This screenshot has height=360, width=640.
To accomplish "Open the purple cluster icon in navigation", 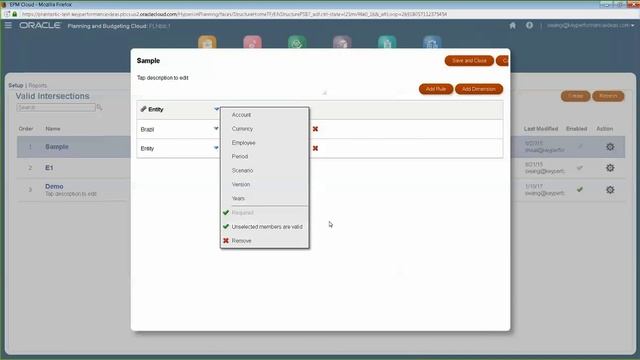I will pyautogui.click(x=342, y=42).
